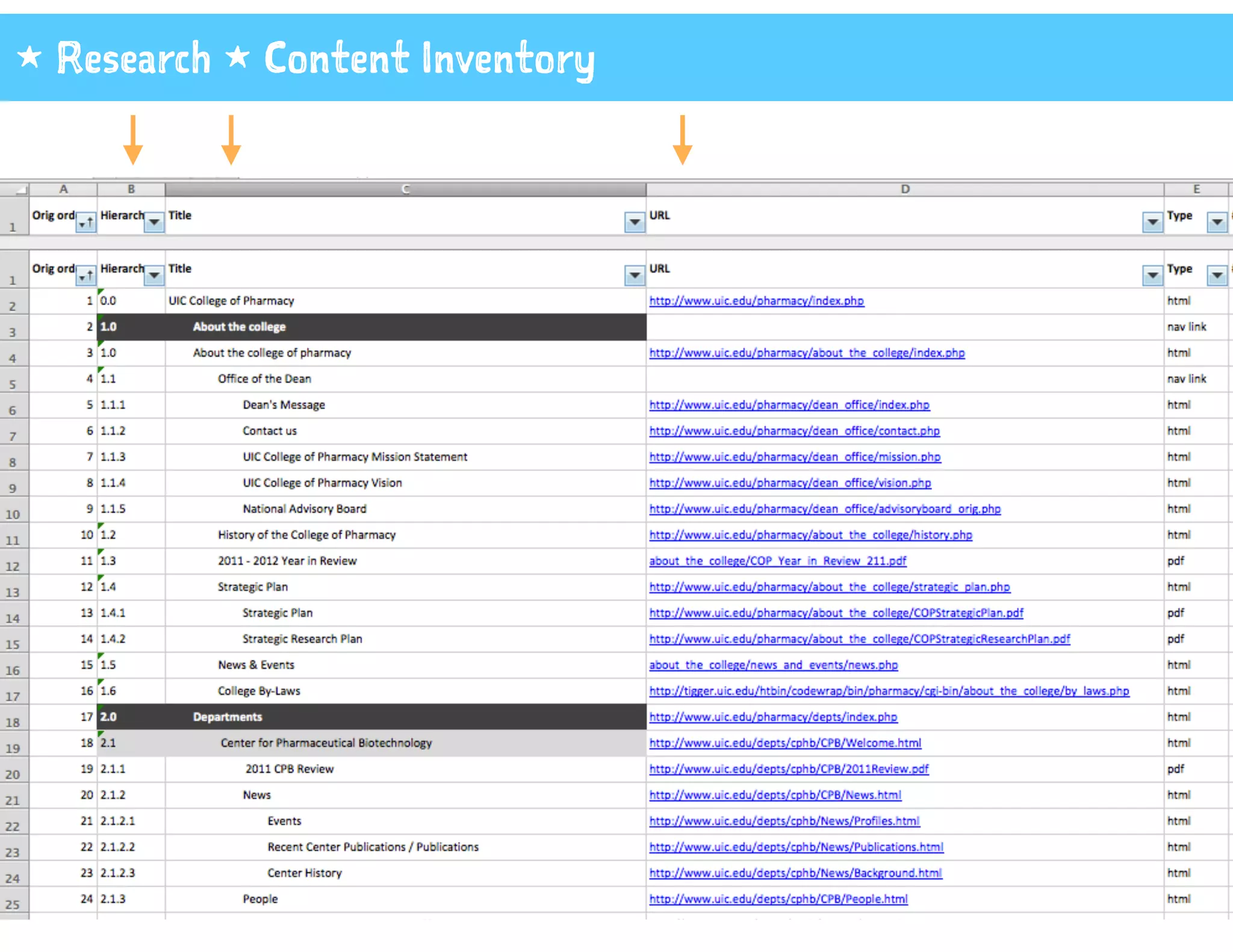Open the COPStrategicPlan.pdf link
The height and width of the screenshot is (952, 1233).
tap(836, 613)
